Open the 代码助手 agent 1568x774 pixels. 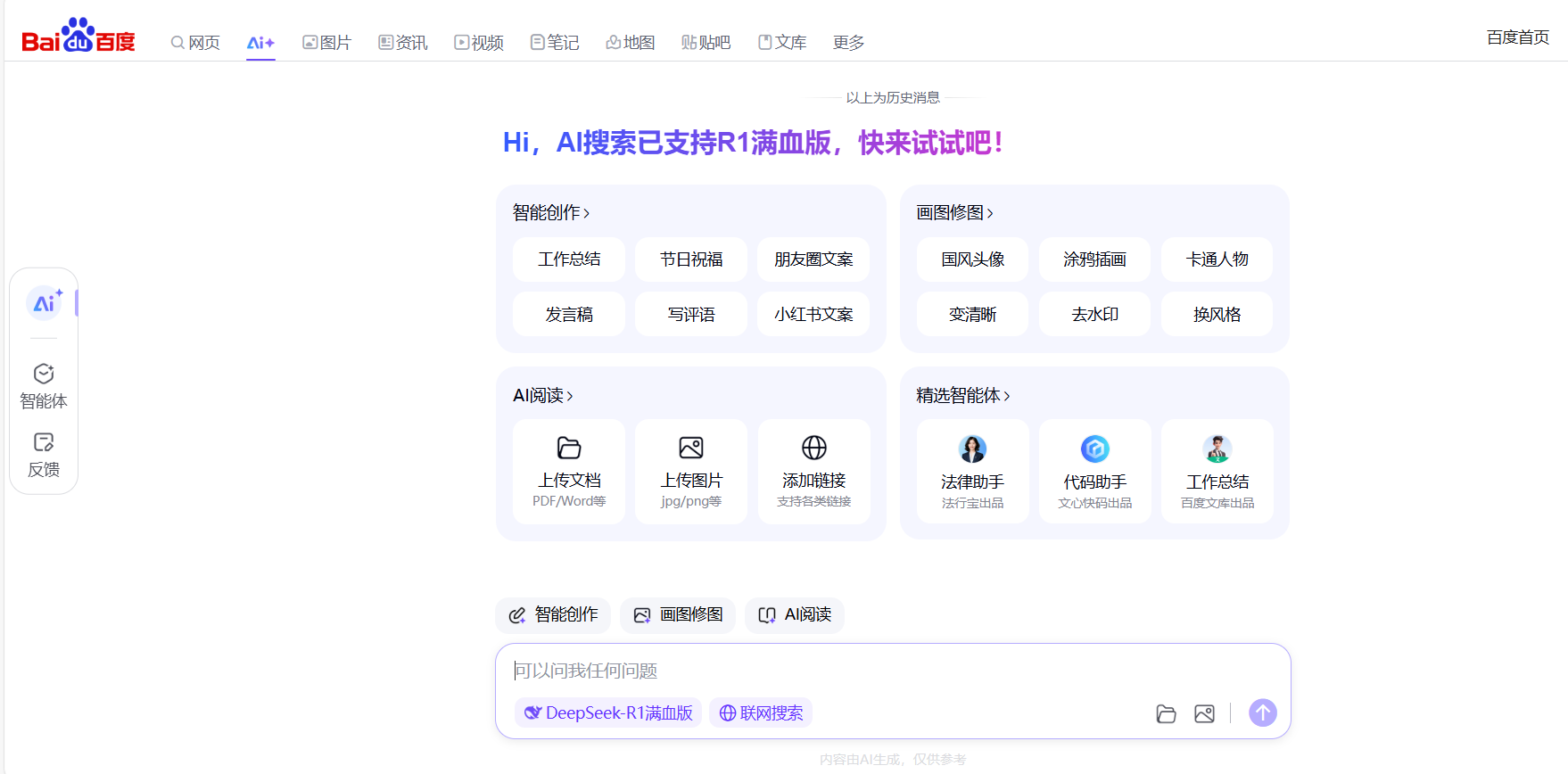click(1095, 472)
